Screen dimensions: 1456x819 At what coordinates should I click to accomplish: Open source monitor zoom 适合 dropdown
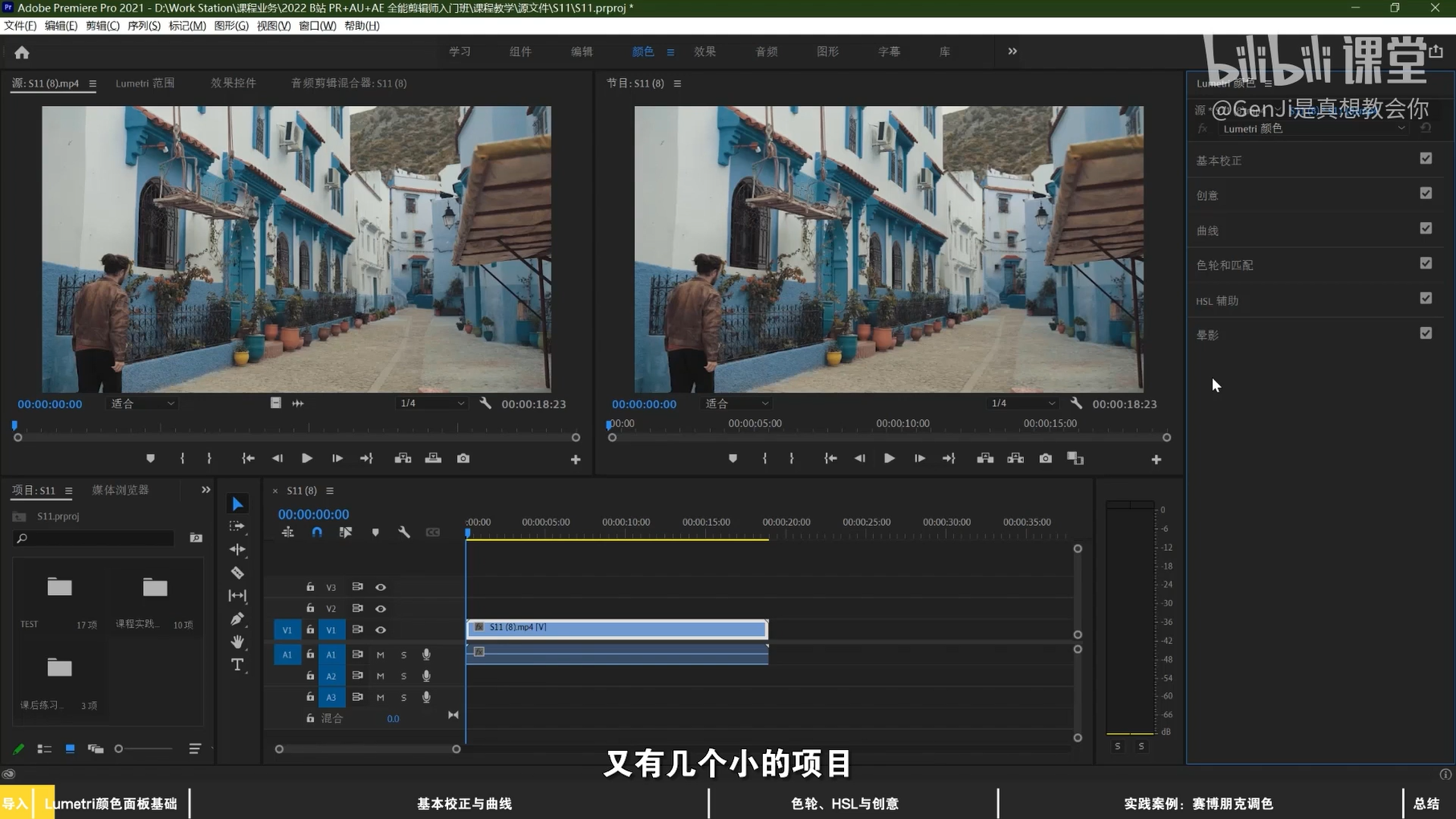(142, 403)
